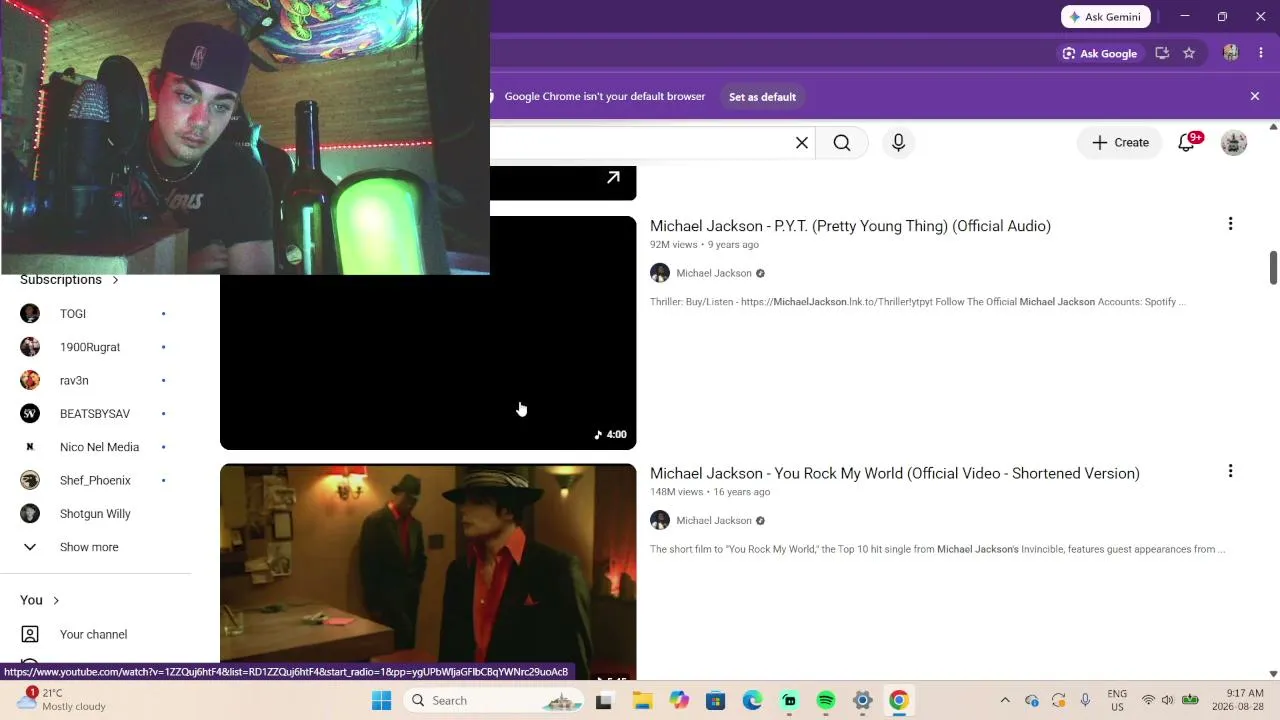Image resolution: width=1280 pixels, height=720 pixels.
Task: Click the YouTube magnifier search button
Action: [842, 143]
